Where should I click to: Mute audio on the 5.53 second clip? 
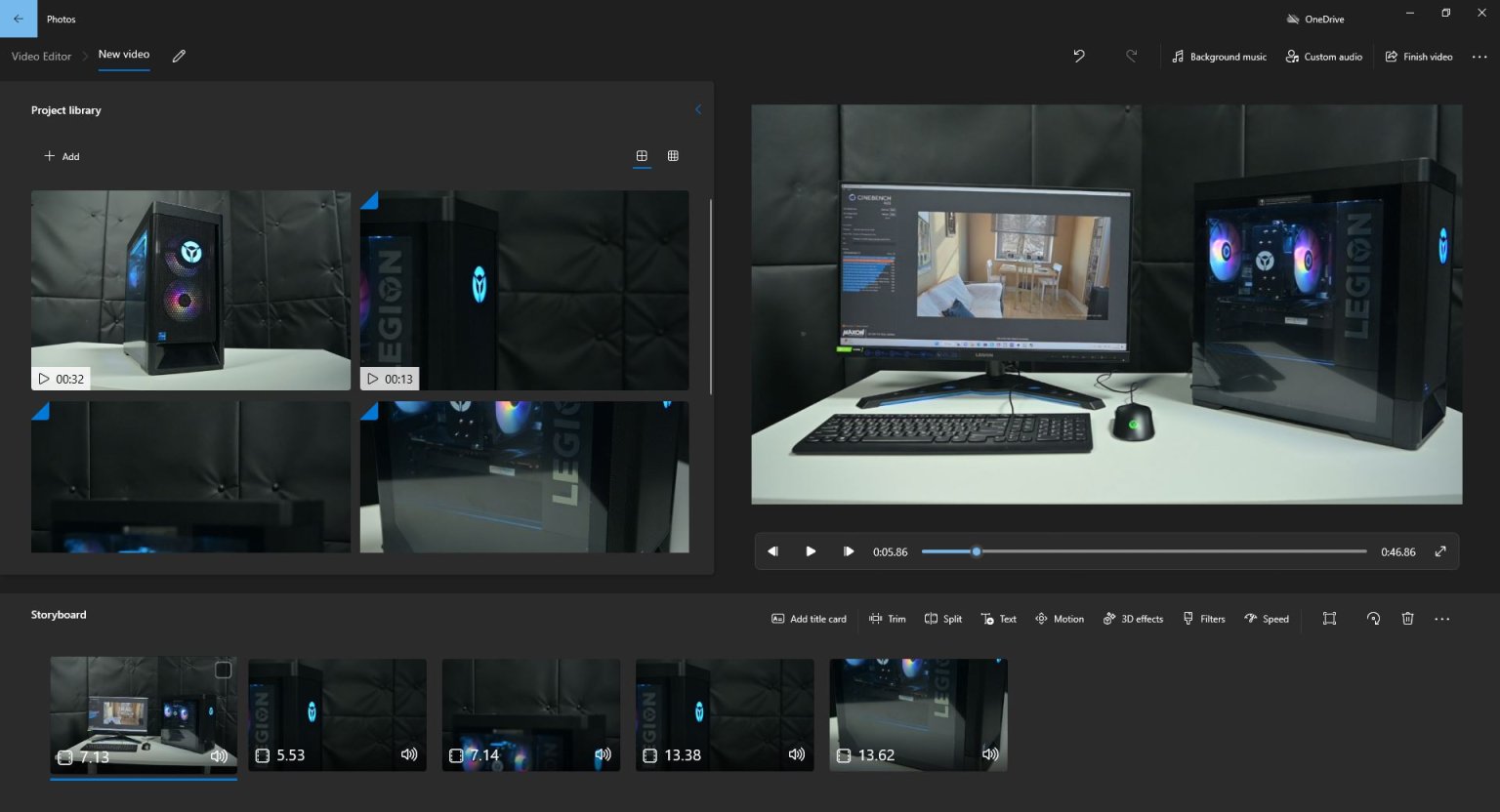pyautogui.click(x=408, y=754)
